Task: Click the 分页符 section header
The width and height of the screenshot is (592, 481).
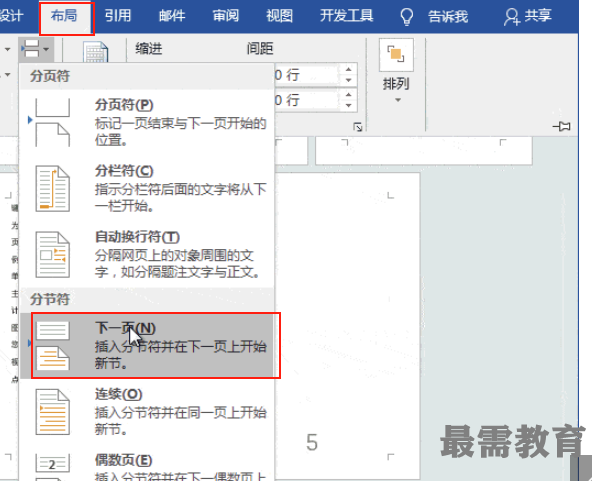Action: click(50, 76)
